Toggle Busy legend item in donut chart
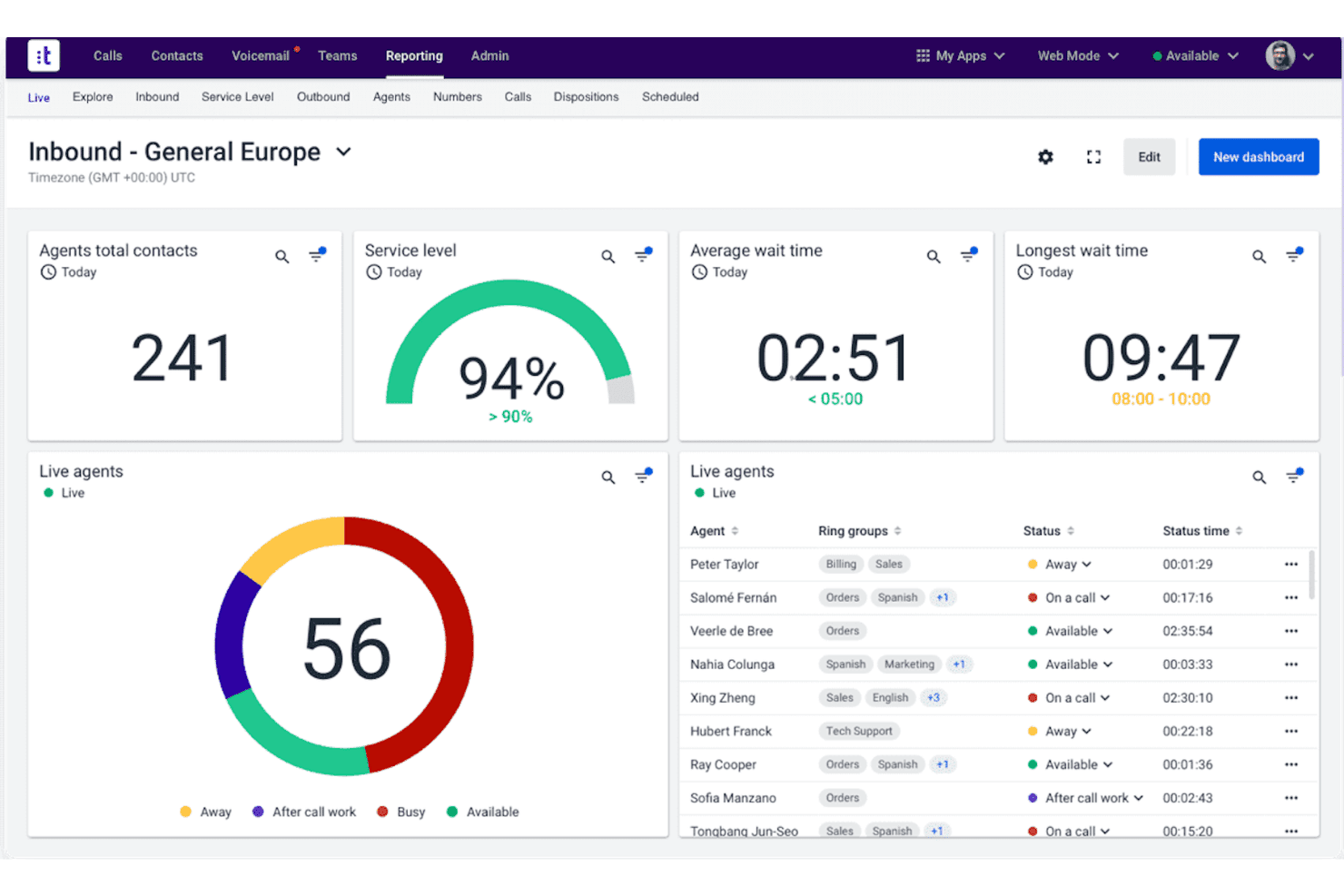The width and height of the screenshot is (1344, 896). point(401,812)
